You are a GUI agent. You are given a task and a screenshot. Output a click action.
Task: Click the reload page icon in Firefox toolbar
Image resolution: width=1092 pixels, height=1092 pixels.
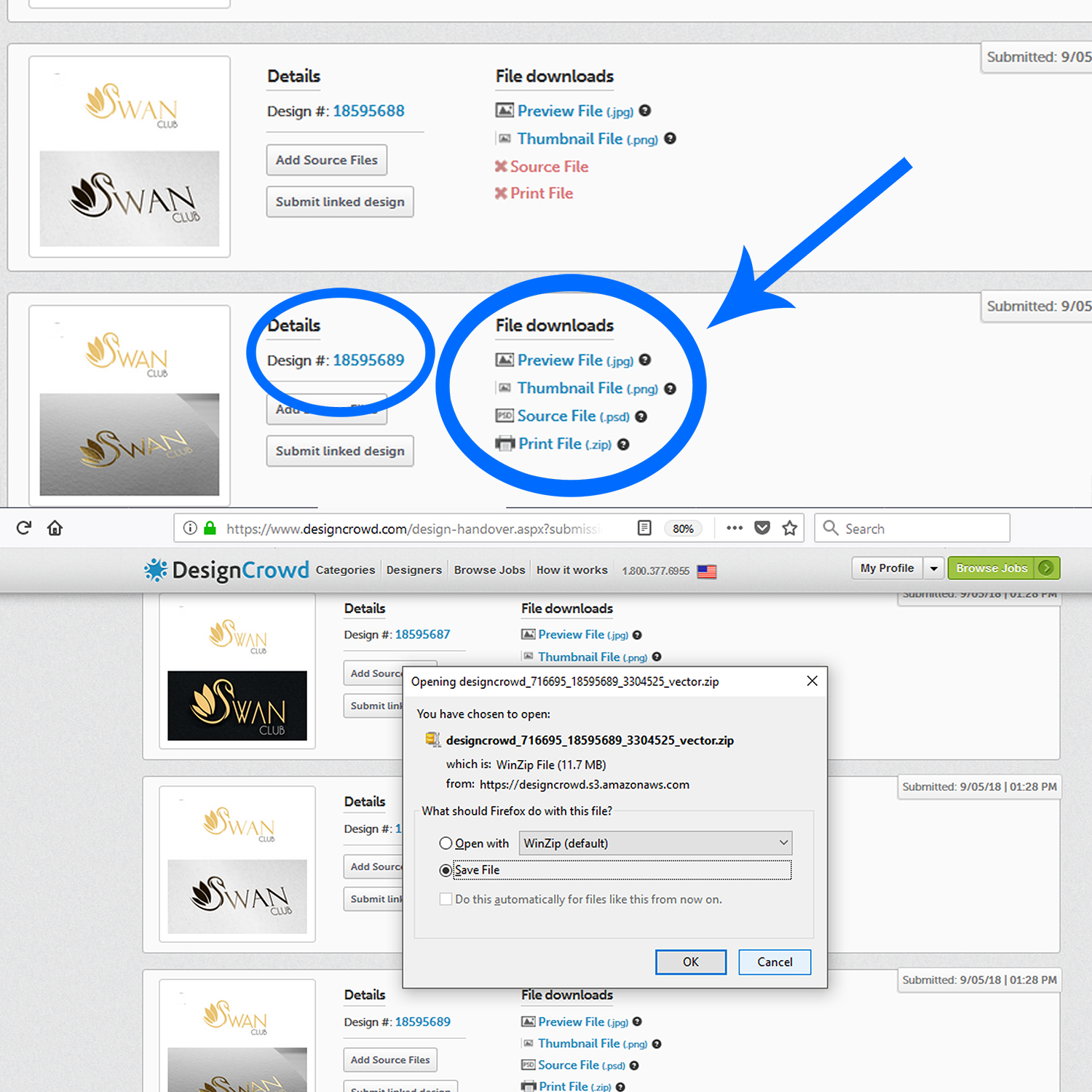tap(23, 528)
